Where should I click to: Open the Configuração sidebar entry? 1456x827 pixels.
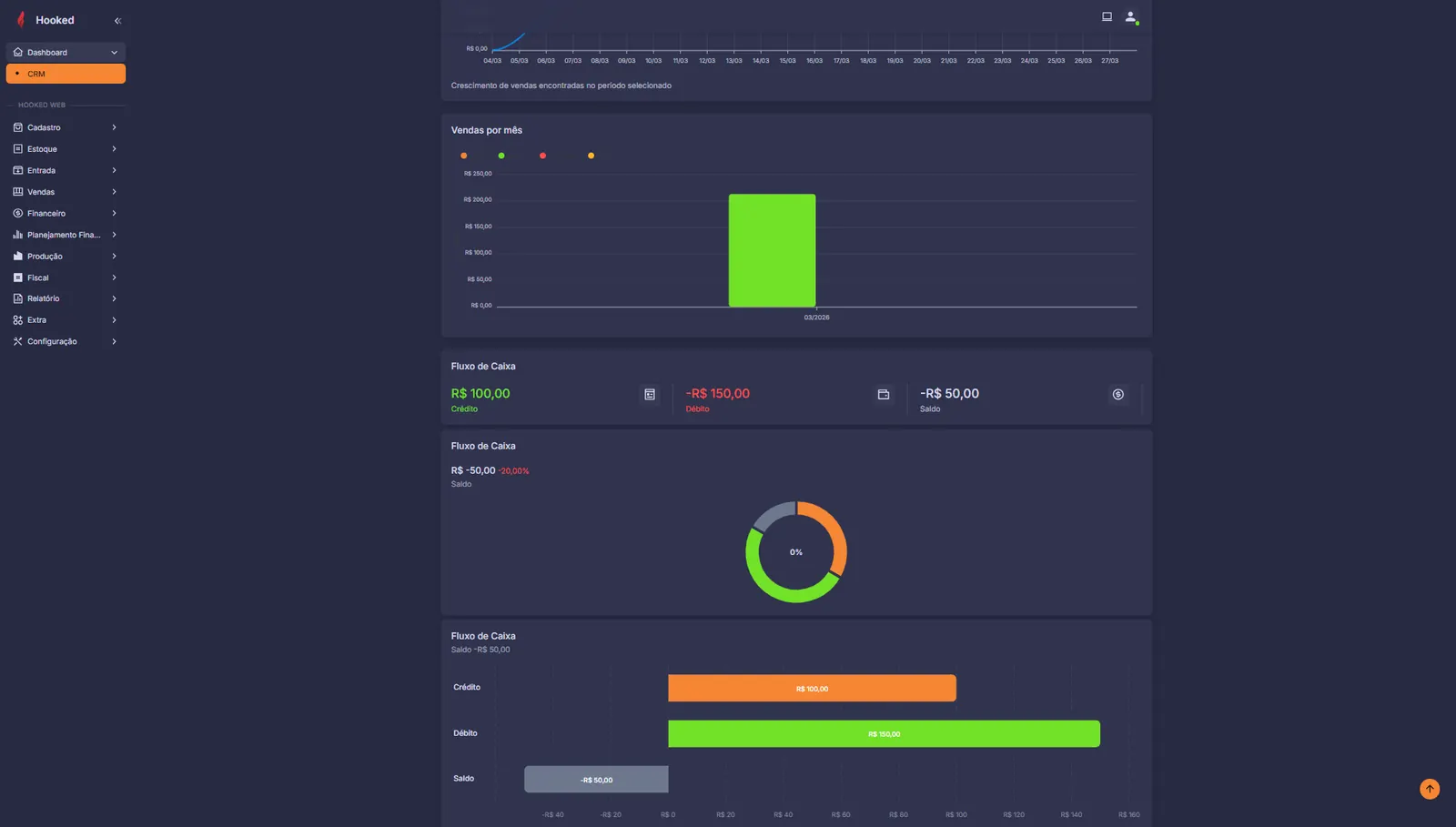tap(66, 341)
